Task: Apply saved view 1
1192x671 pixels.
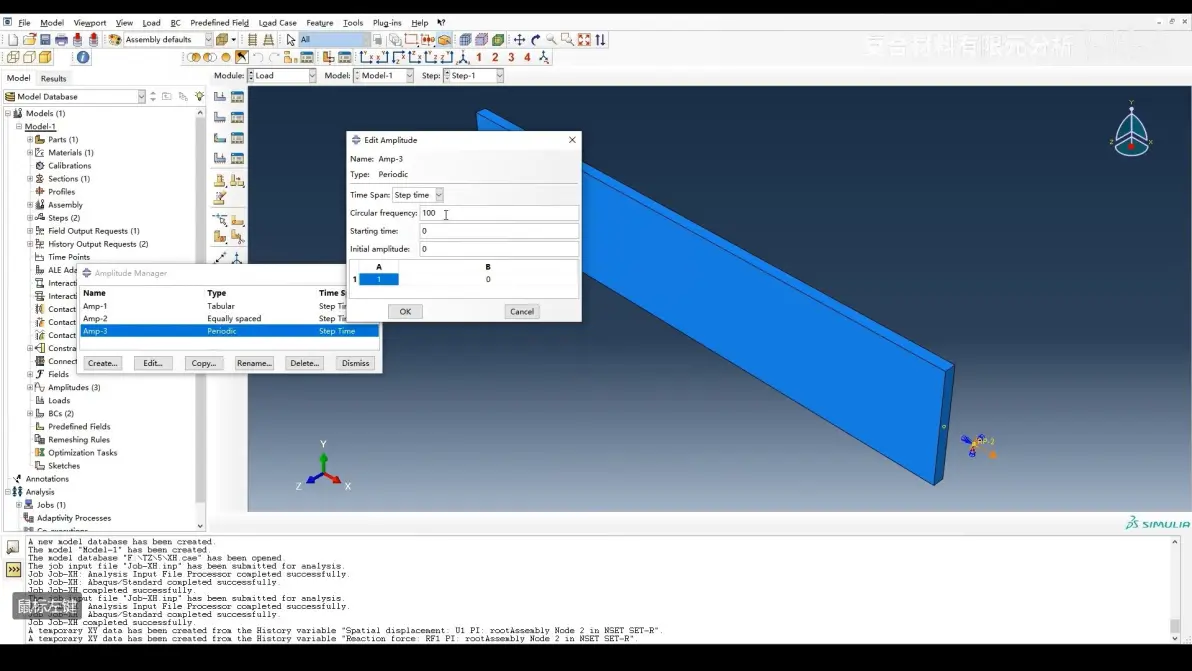Action: point(479,57)
